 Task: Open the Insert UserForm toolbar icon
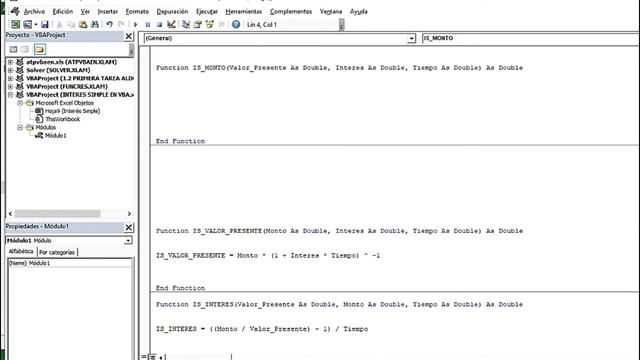pyautogui.click(x=27, y=24)
